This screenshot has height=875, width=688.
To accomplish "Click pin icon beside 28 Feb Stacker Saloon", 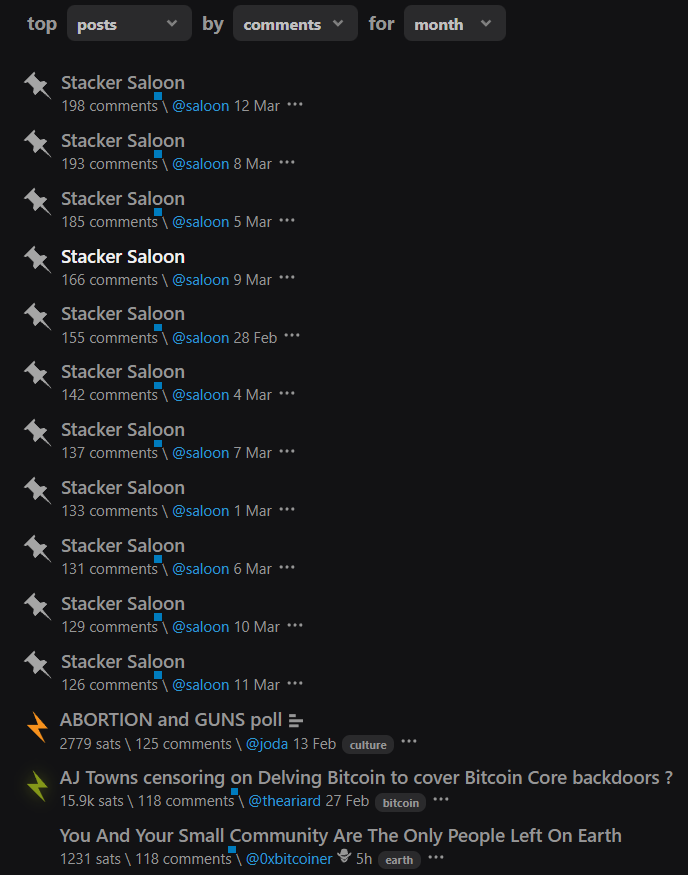I will point(37,316).
